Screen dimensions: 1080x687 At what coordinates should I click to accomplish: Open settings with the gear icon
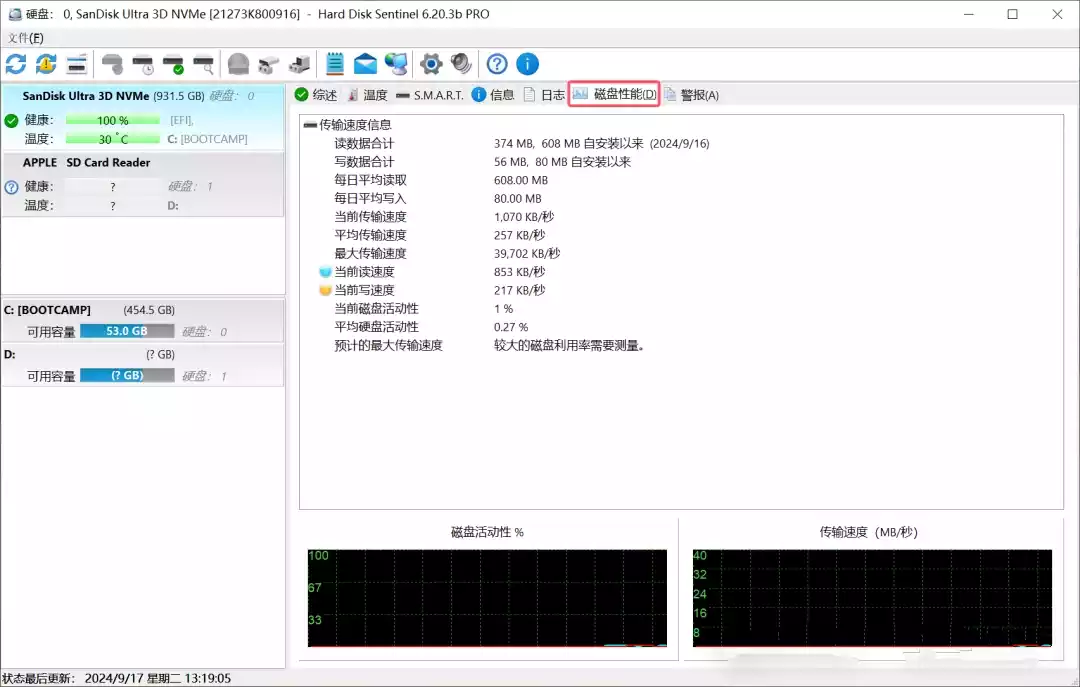coord(431,64)
